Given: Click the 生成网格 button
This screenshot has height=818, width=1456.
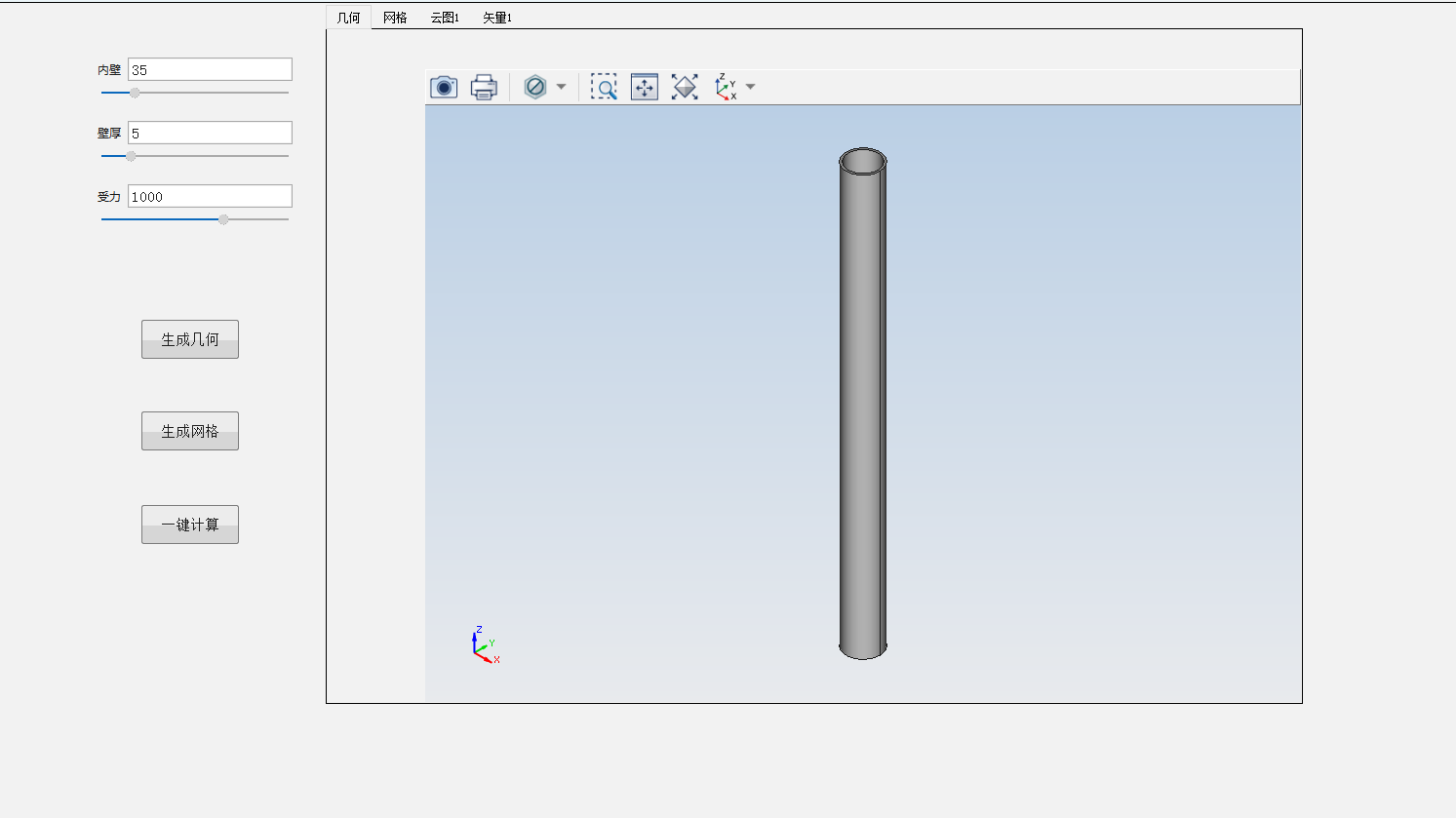Looking at the screenshot, I should click(190, 431).
